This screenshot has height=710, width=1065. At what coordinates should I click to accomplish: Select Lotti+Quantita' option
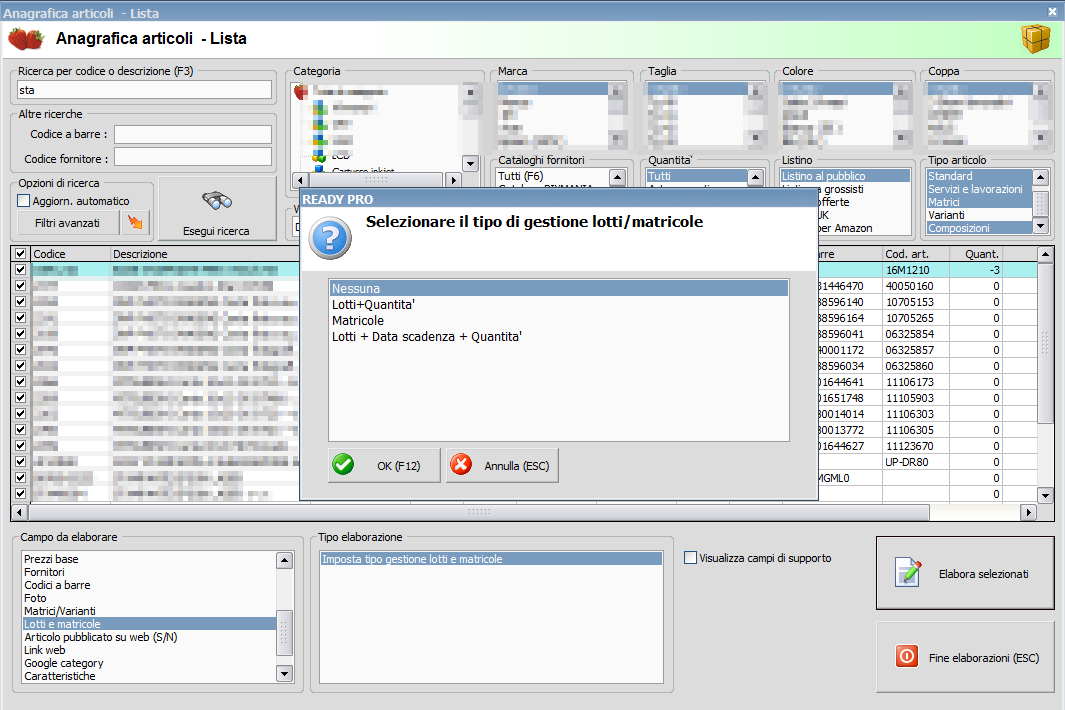point(559,304)
